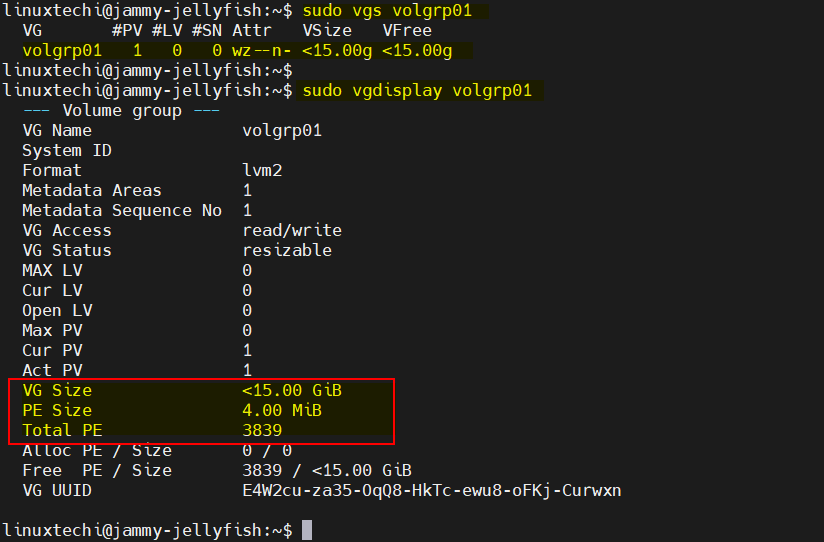824x542 pixels.
Task: Click the VG Name value 'volgrp01'
Action: click(x=282, y=130)
